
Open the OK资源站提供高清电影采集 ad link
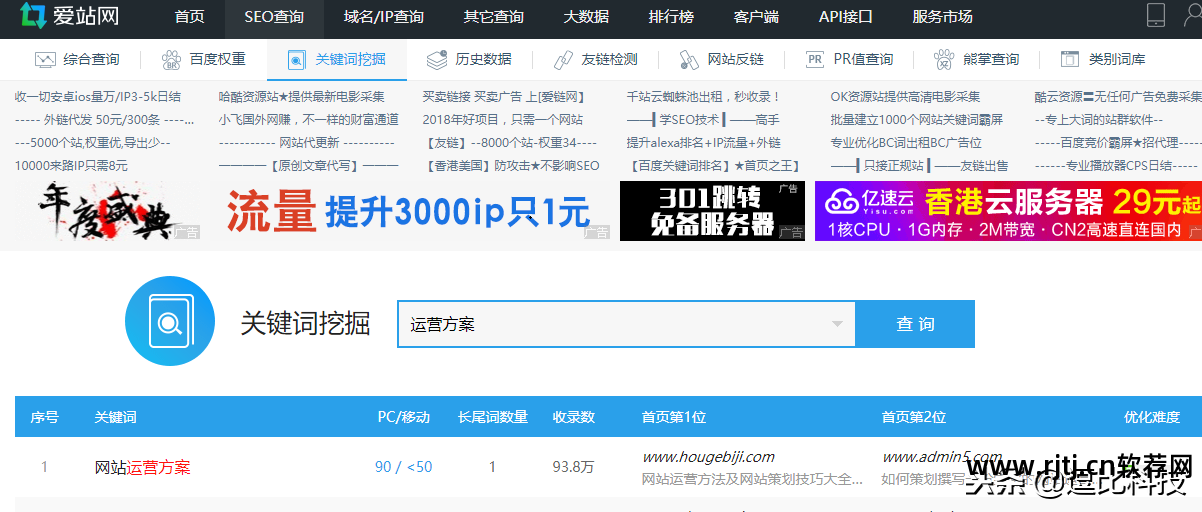click(x=905, y=97)
